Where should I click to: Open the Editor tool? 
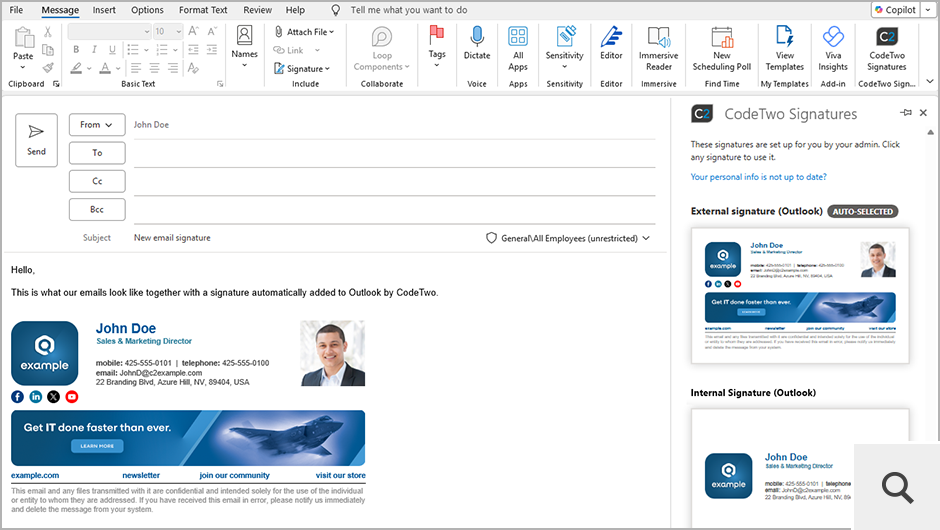point(611,43)
